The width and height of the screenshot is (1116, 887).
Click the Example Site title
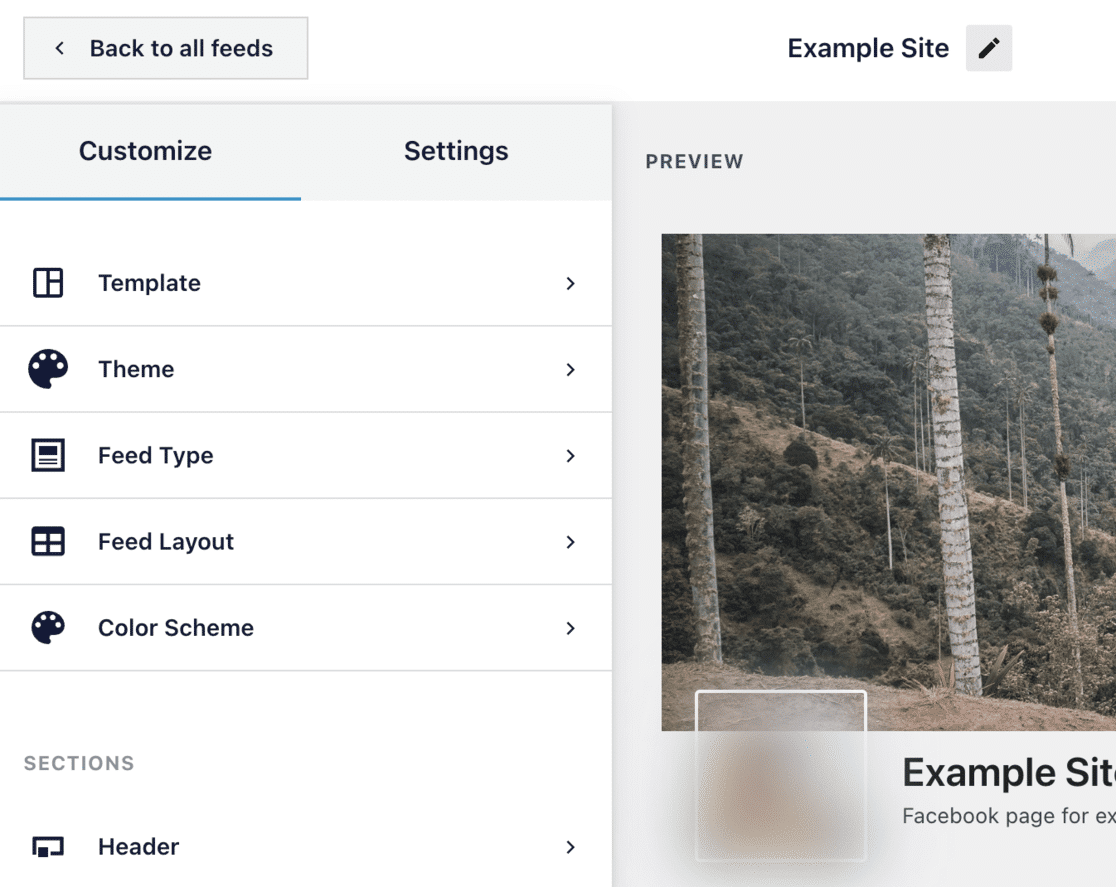(868, 47)
